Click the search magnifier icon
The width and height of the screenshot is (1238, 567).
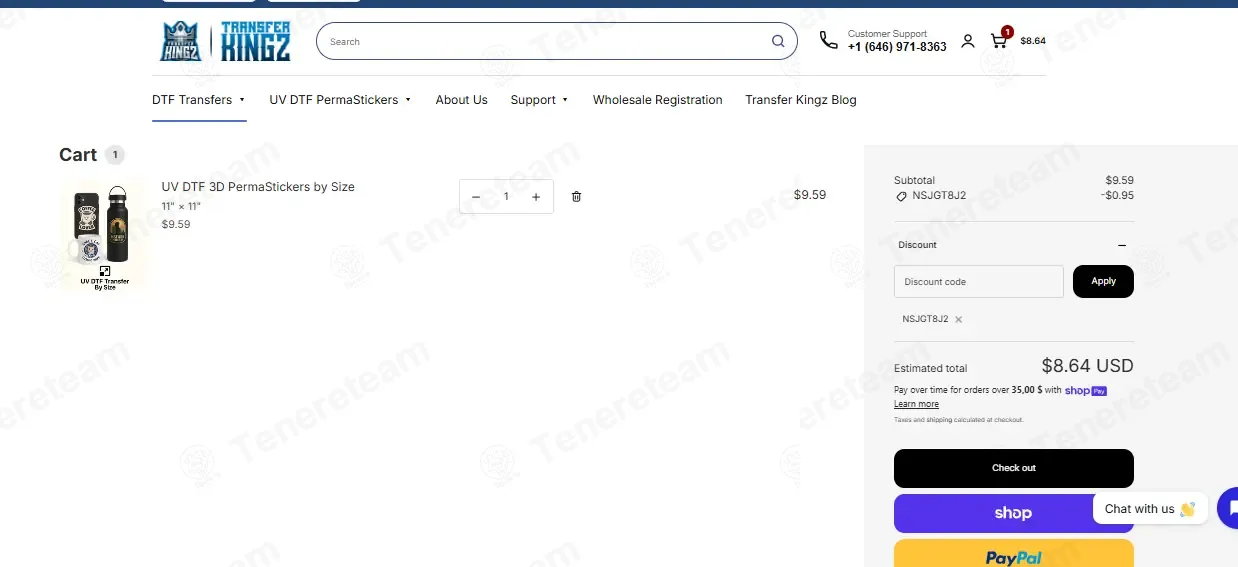(x=778, y=41)
